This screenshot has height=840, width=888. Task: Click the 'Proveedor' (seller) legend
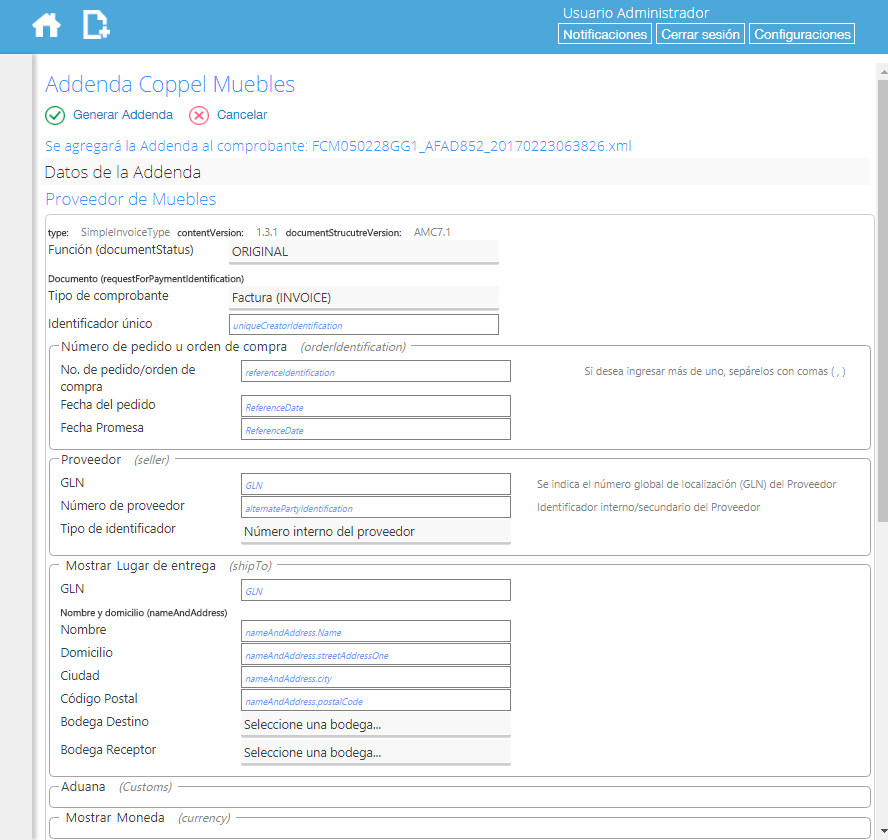click(91, 459)
